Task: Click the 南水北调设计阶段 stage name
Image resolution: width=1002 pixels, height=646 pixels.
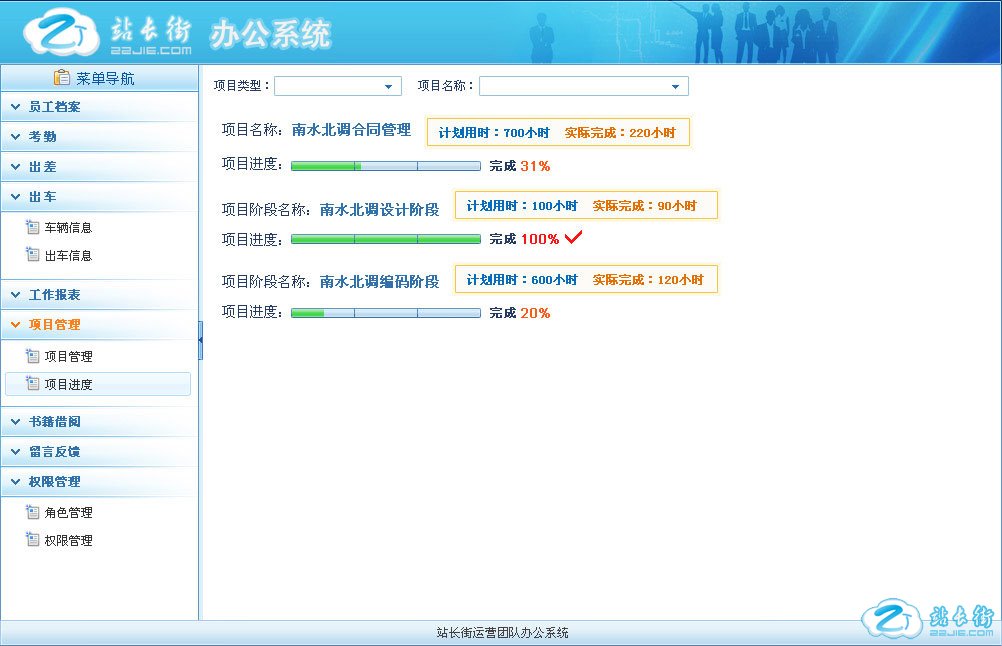Action: tap(379, 209)
